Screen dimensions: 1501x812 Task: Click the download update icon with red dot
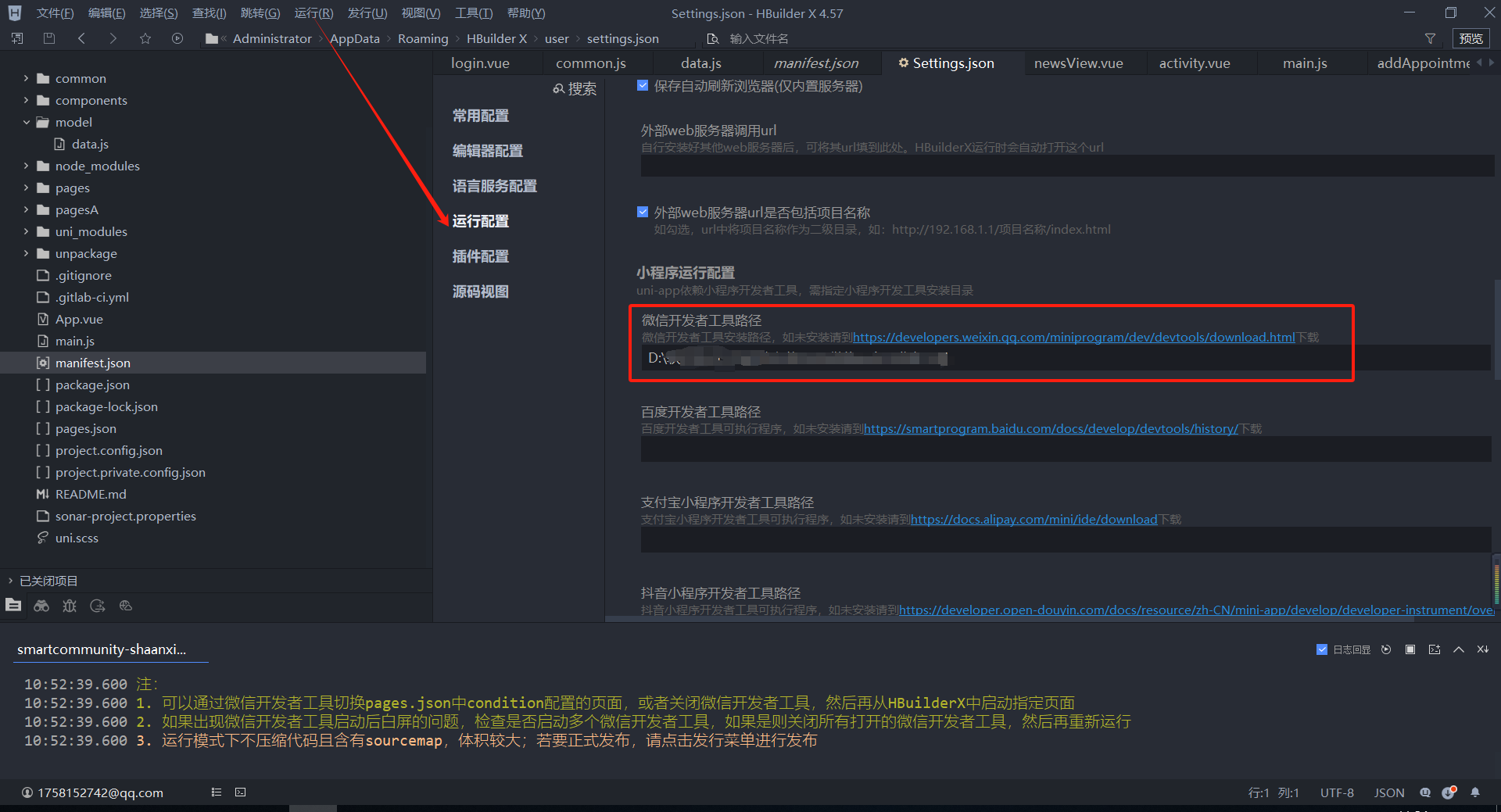(1449, 792)
